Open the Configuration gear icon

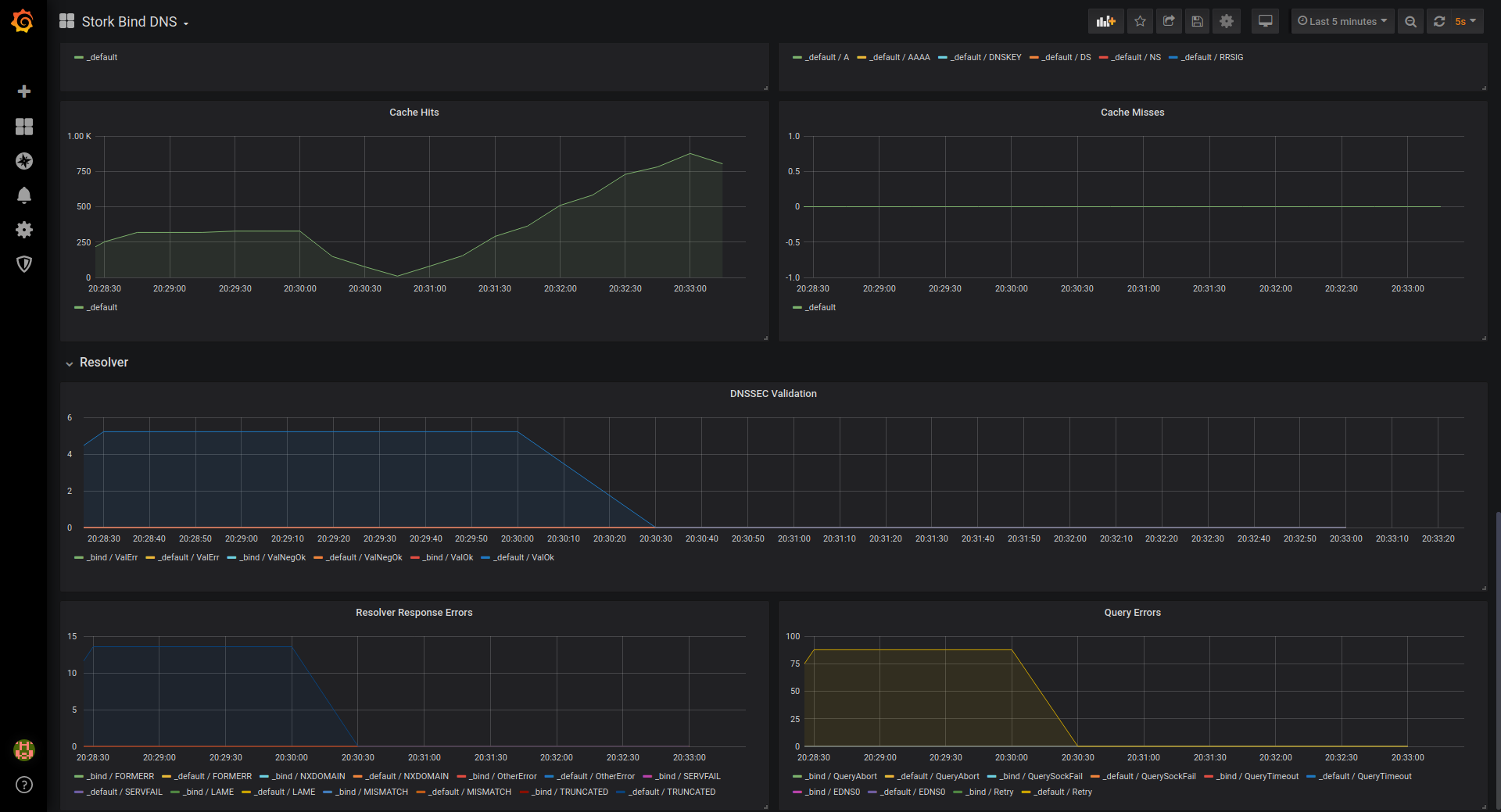[24, 230]
